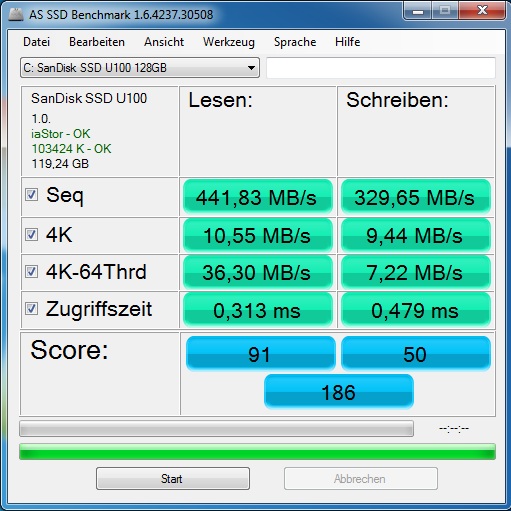
Task: Click the read score 91
Action: tap(260, 354)
